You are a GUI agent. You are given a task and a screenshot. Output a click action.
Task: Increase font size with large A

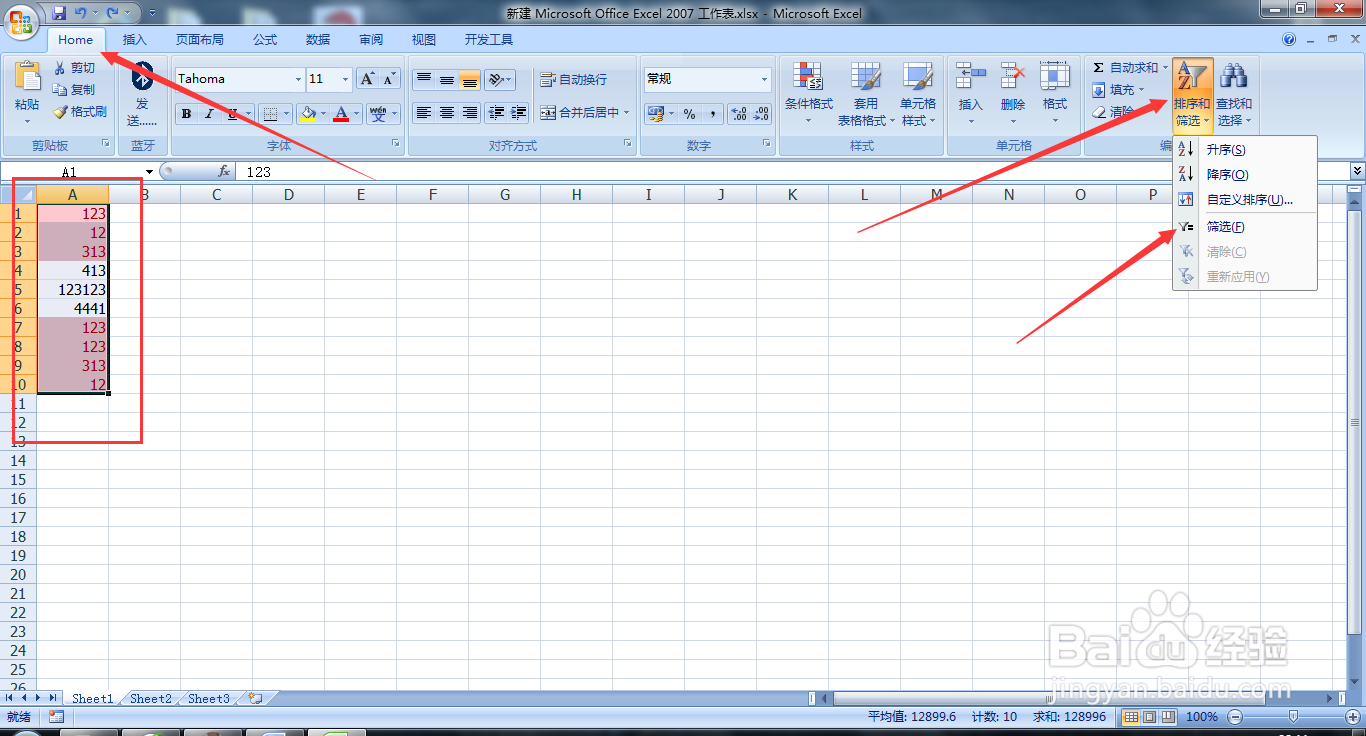(x=367, y=79)
